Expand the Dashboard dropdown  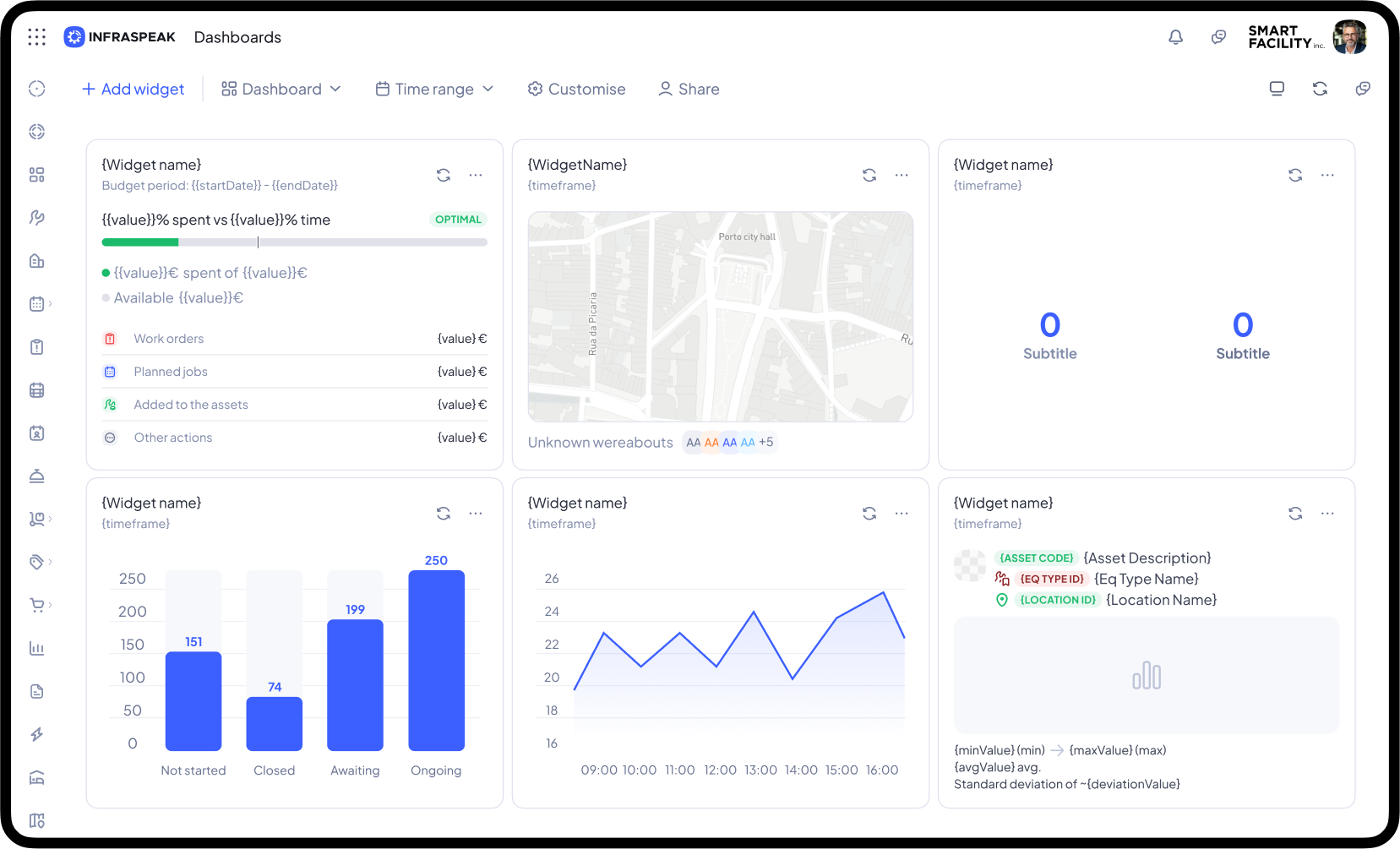tap(281, 89)
